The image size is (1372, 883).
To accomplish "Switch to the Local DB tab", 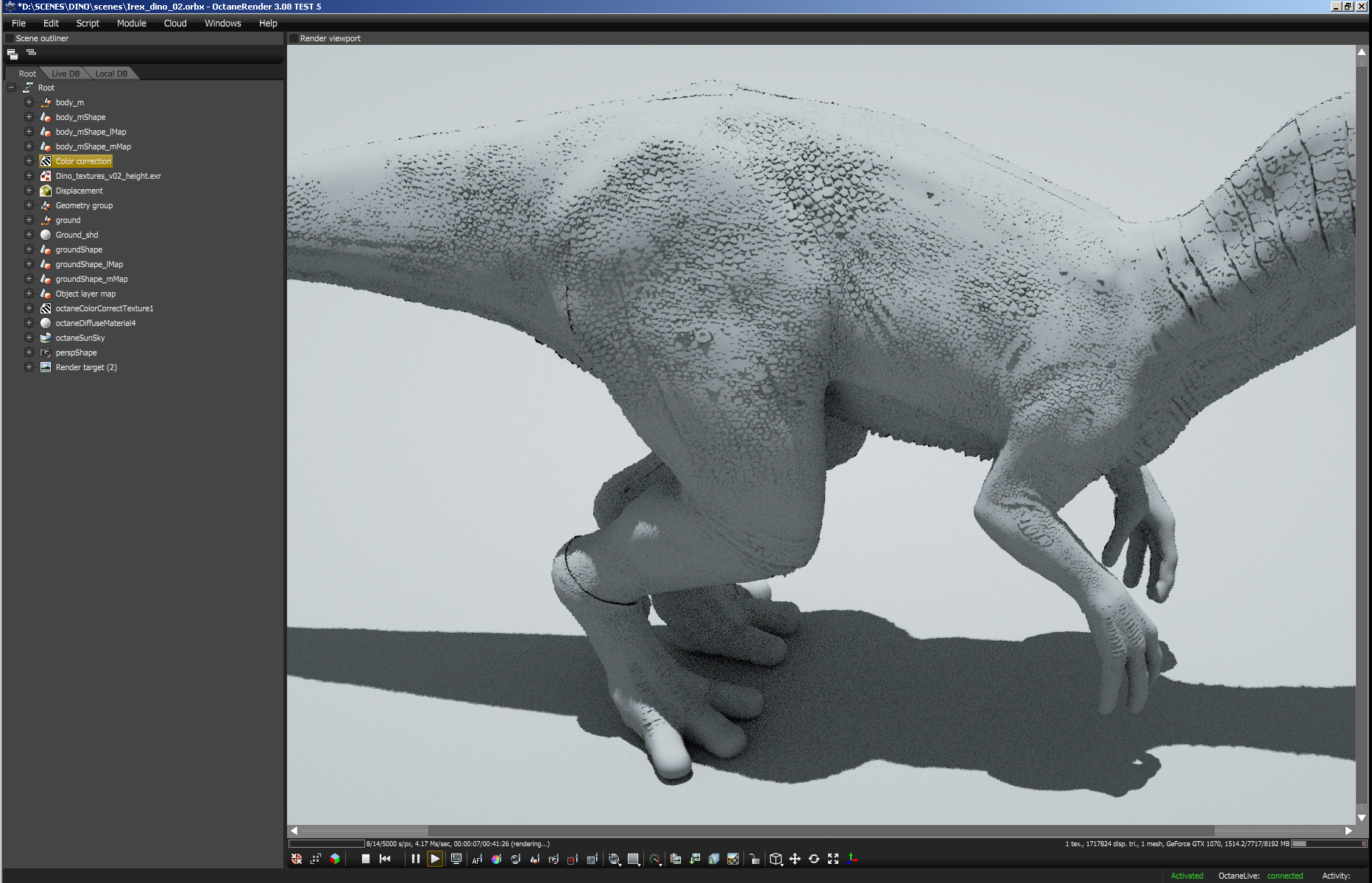I will (111, 74).
